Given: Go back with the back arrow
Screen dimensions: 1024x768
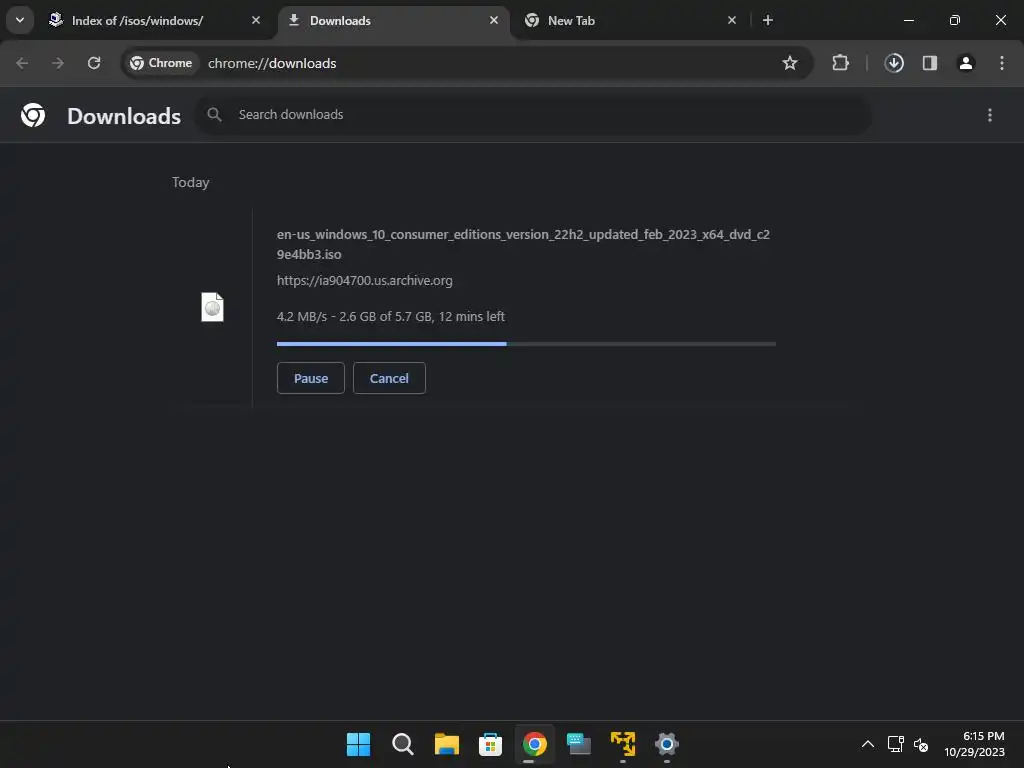Looking at the screenshot, I should tap(22, 63).
